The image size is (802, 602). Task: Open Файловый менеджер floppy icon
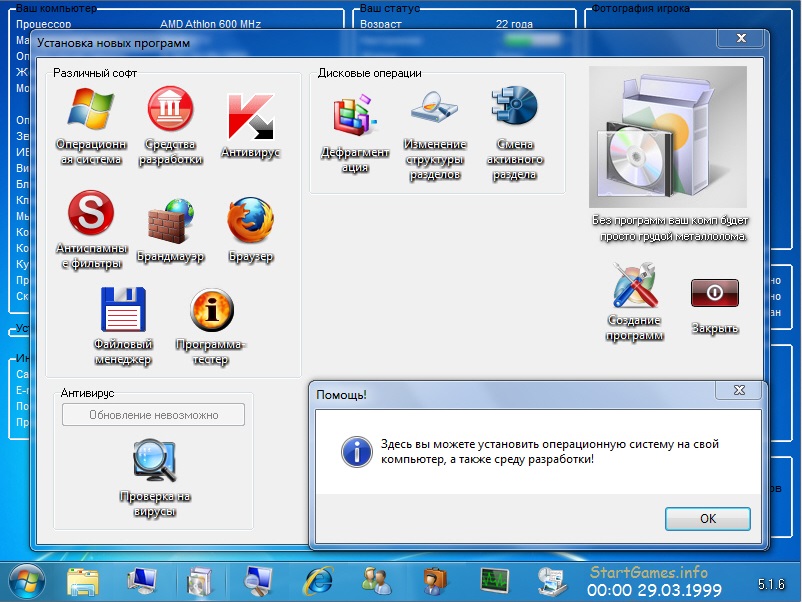tap(123, 311)
